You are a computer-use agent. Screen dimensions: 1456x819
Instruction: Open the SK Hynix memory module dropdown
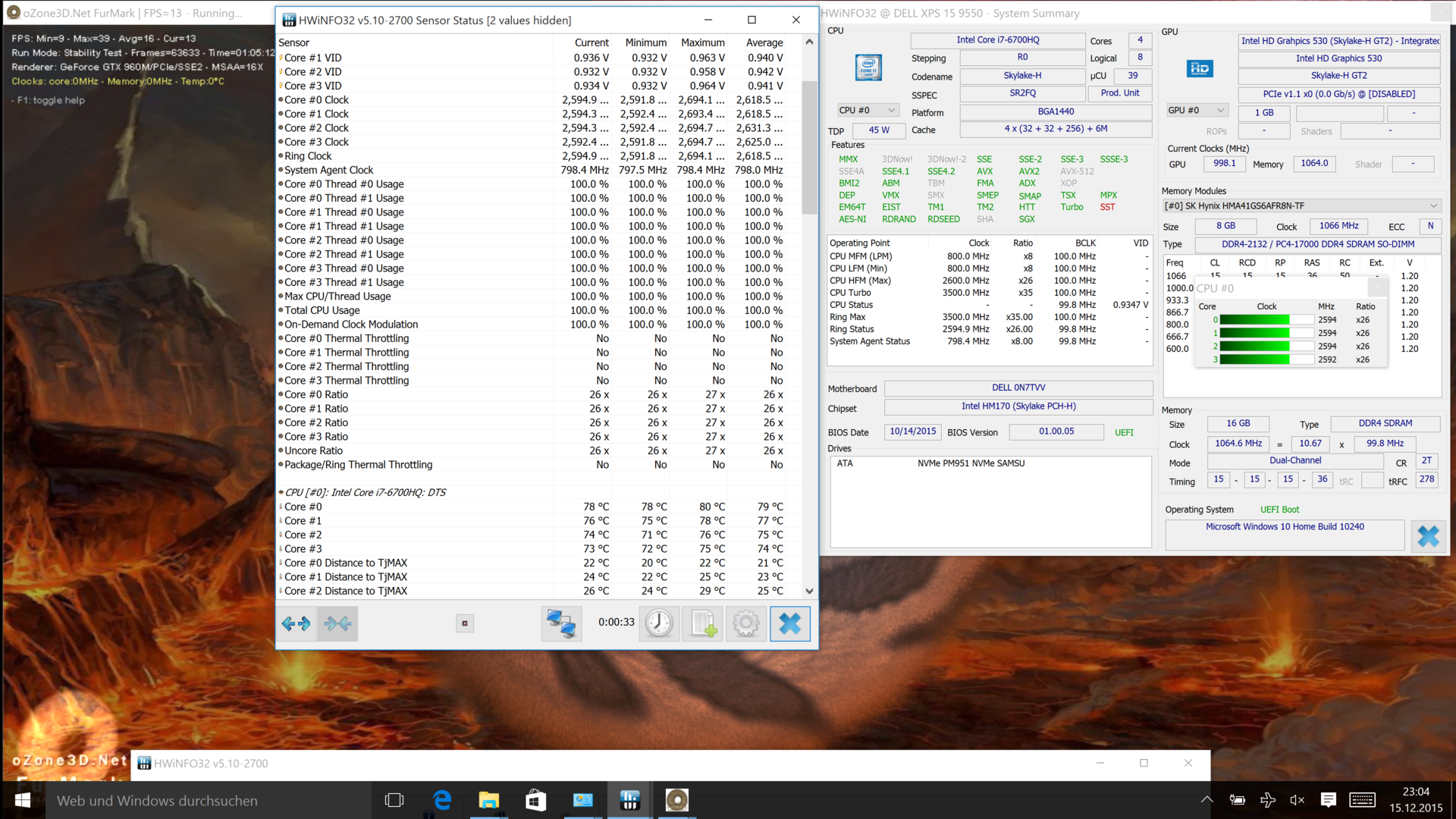(x=1301, y=206)
